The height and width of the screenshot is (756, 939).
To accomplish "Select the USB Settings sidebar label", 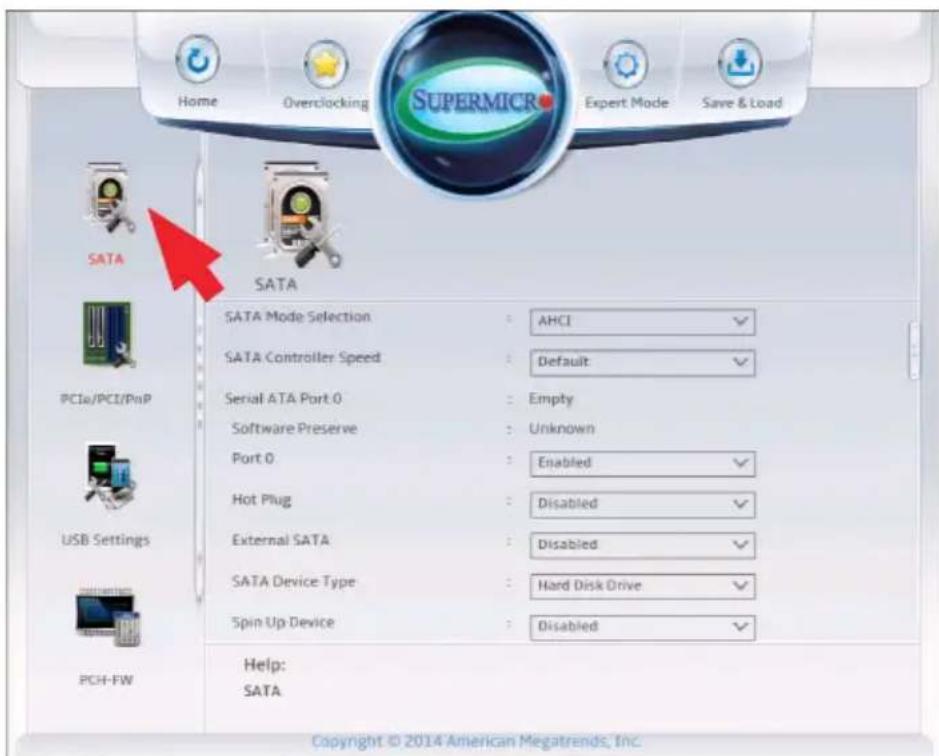I will tap(106, 540).
